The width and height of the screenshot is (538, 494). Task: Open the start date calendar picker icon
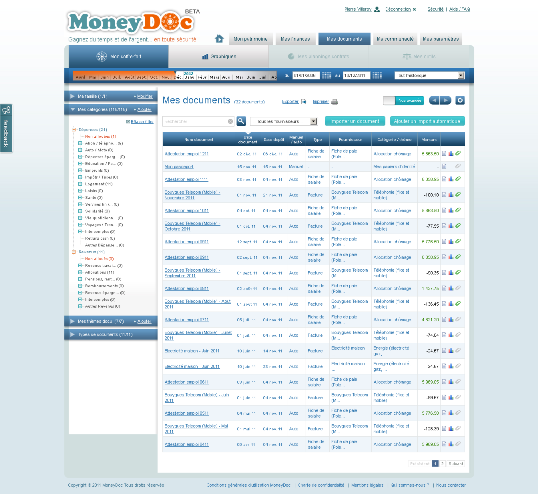pyautogui.click(x=326, y=75)
